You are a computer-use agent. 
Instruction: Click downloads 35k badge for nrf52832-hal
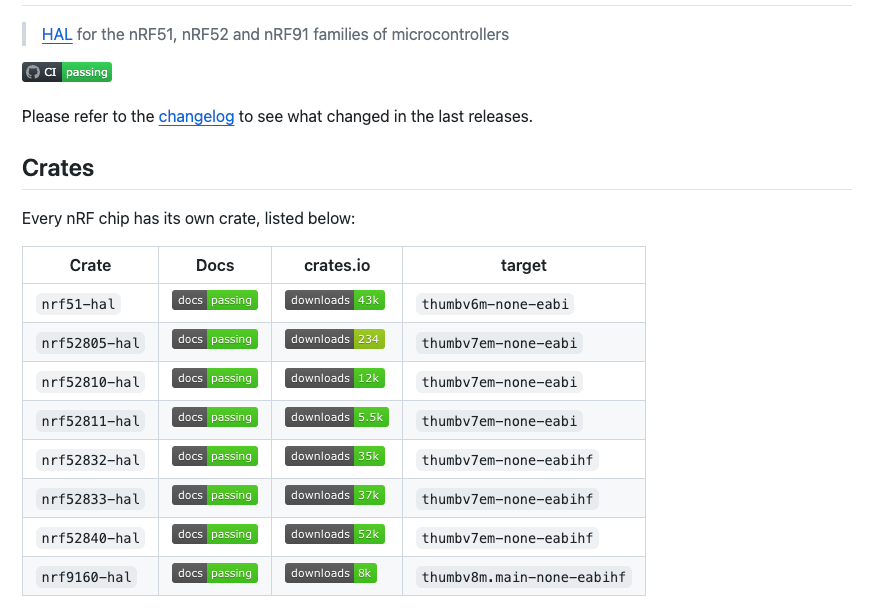(335, 456)
